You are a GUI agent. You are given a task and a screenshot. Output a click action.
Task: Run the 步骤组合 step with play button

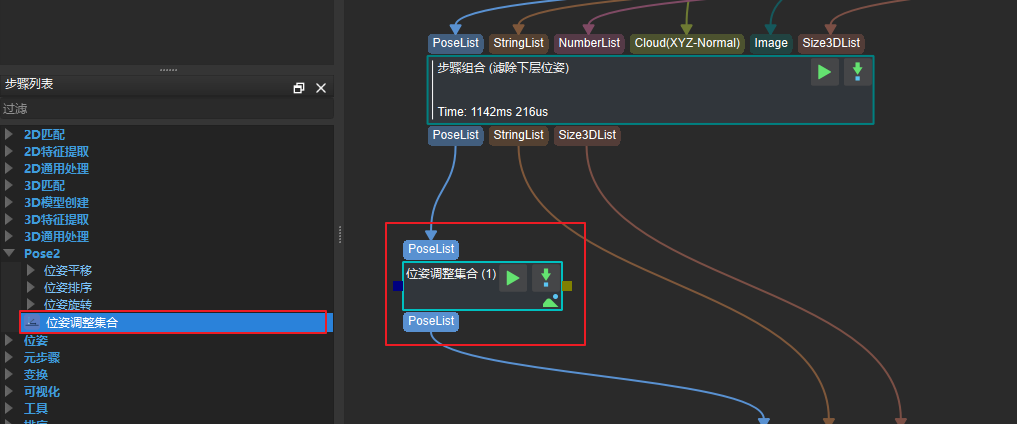(x=824, y=72)
